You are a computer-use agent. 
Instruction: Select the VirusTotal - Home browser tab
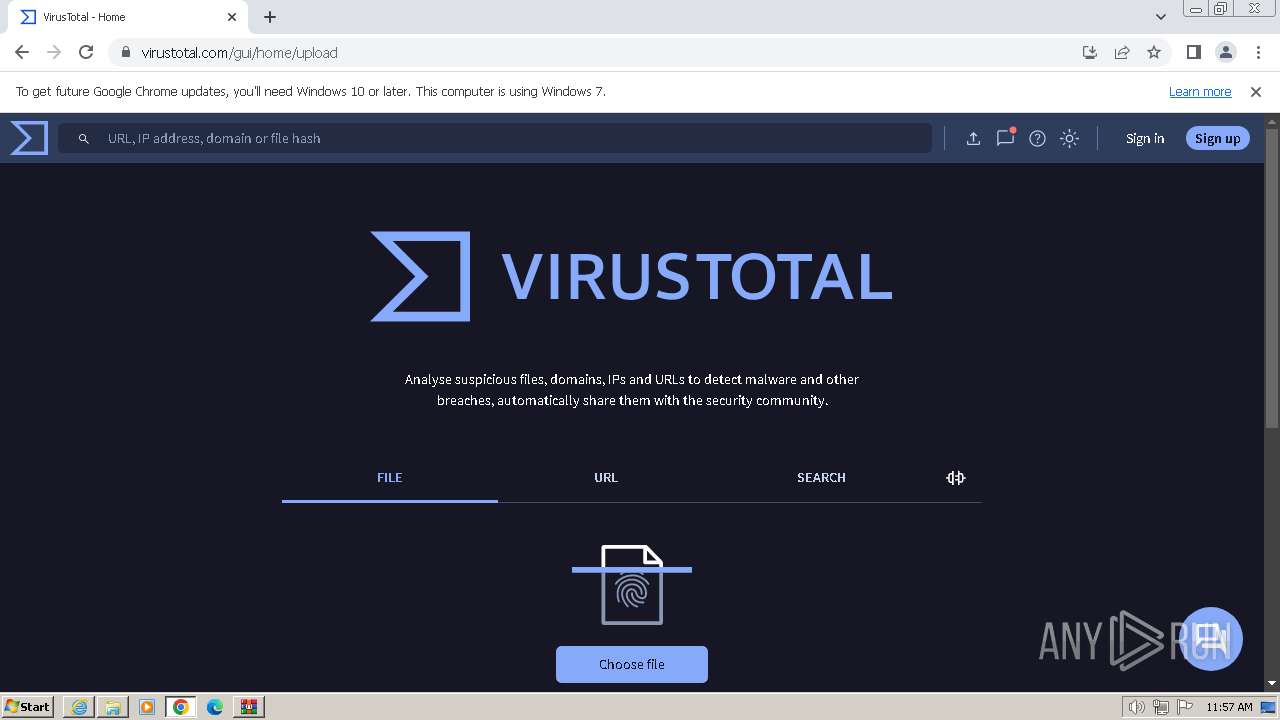tap(127, 17)
